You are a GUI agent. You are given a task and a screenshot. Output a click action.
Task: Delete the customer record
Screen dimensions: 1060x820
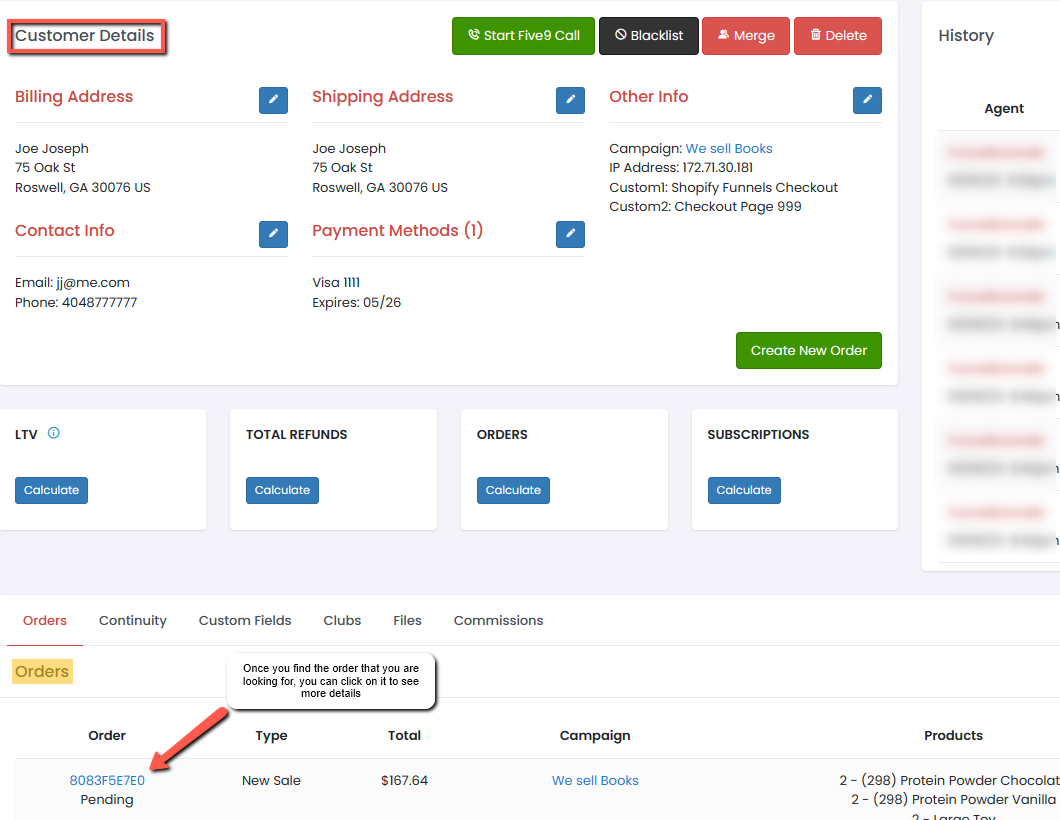[837, 36]
